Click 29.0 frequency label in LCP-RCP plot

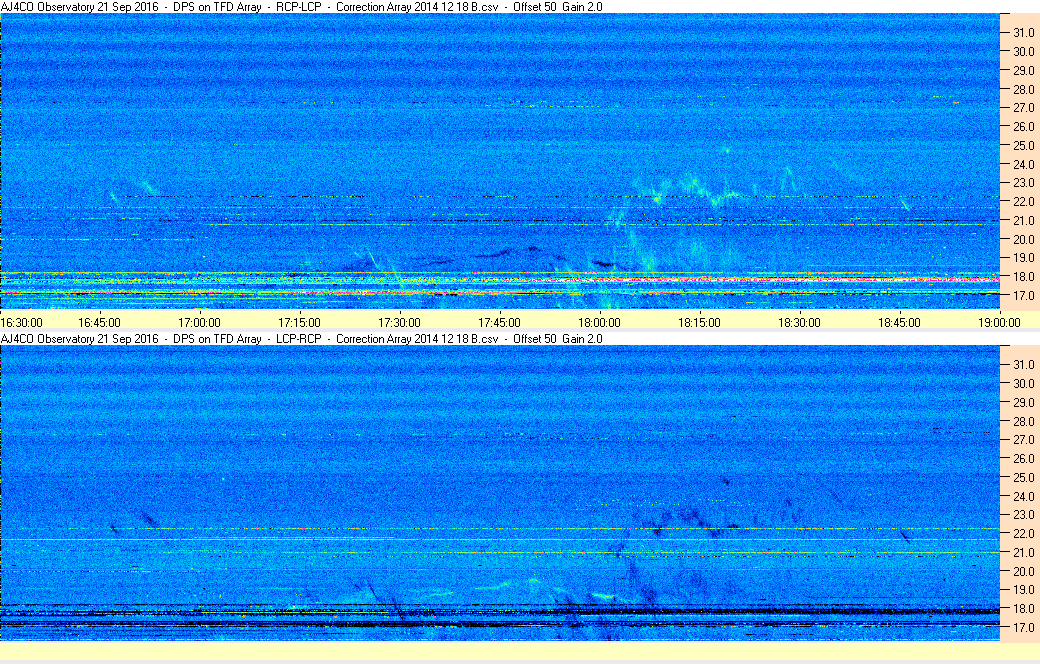tap(1023, 403)
